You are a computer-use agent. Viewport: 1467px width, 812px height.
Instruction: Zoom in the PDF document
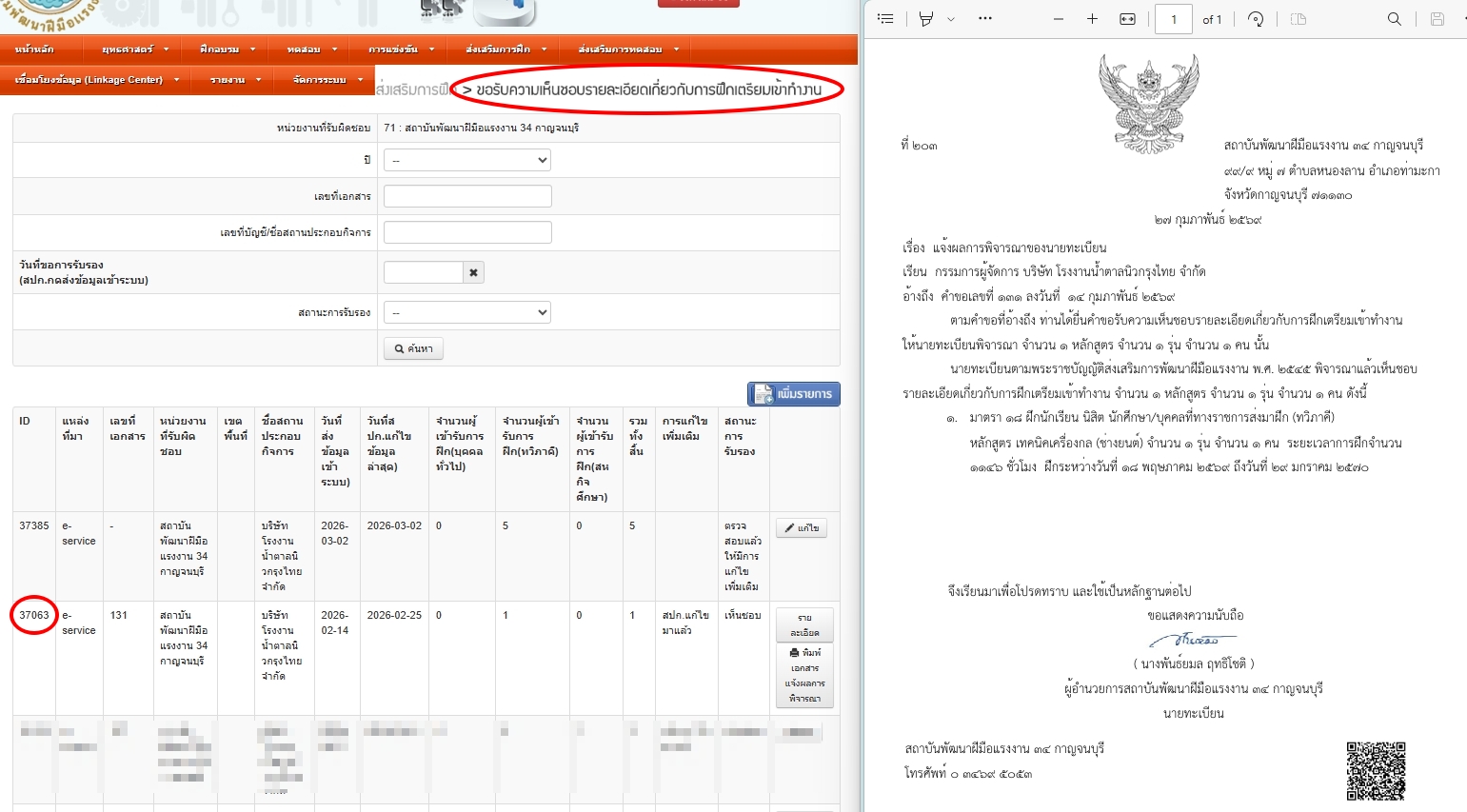1092,19
